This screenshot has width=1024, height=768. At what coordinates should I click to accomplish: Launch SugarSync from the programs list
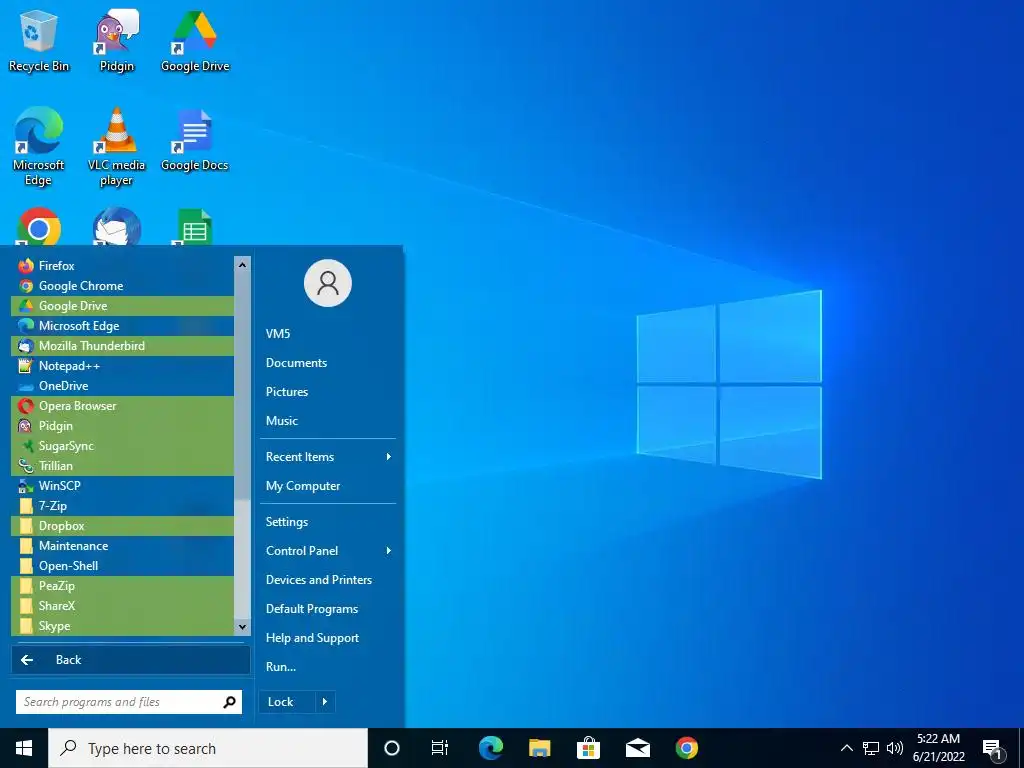[122, 446]
